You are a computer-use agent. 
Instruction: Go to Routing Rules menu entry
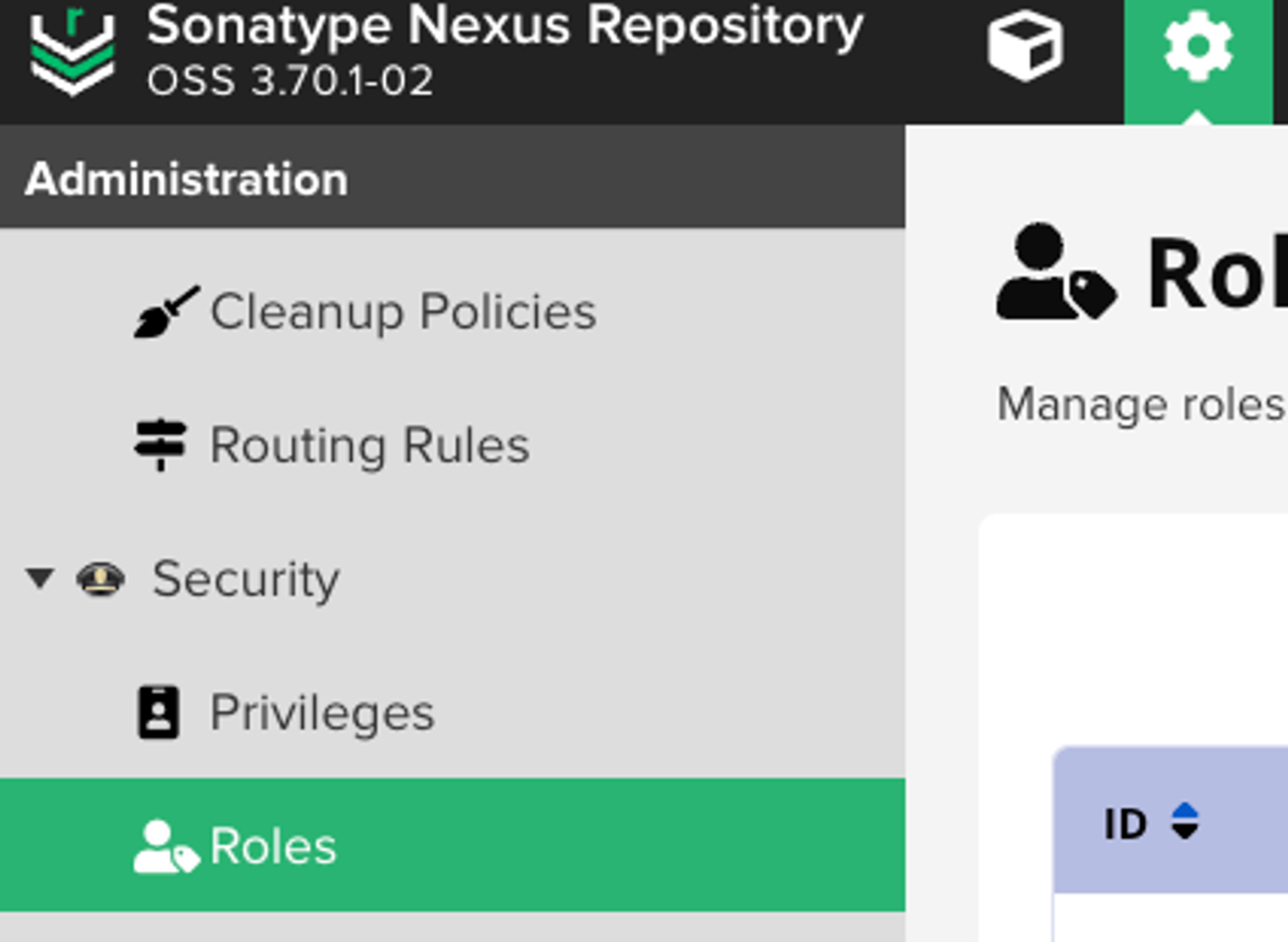click(370, 446)
